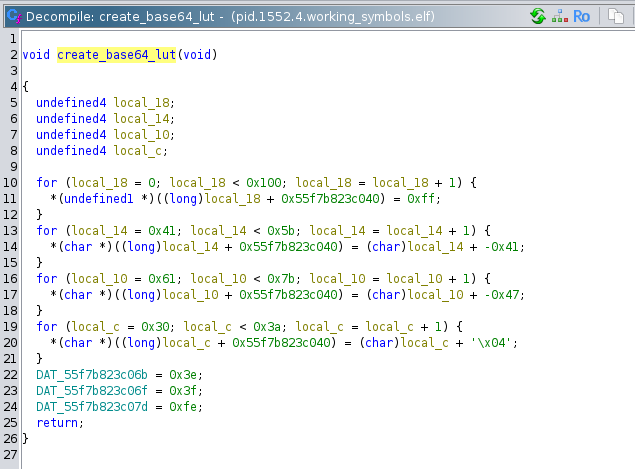Click the 0x3f value on line 23

pos(183,391)
